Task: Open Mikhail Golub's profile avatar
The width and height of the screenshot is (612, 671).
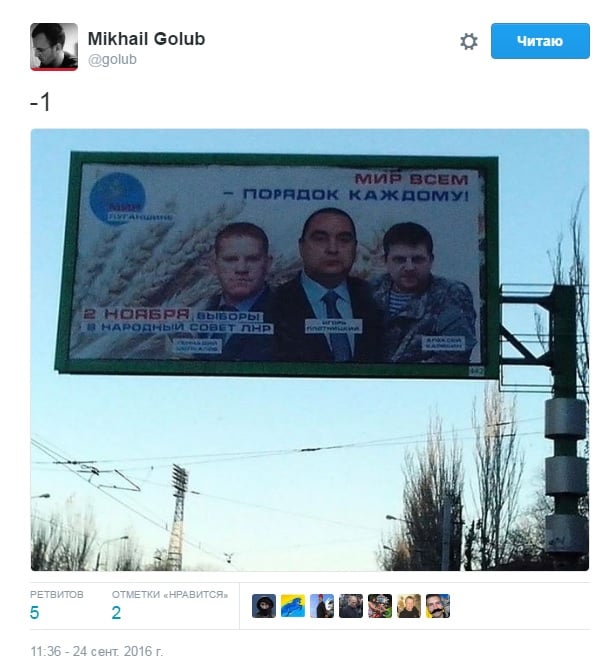Action: (54, 47)
